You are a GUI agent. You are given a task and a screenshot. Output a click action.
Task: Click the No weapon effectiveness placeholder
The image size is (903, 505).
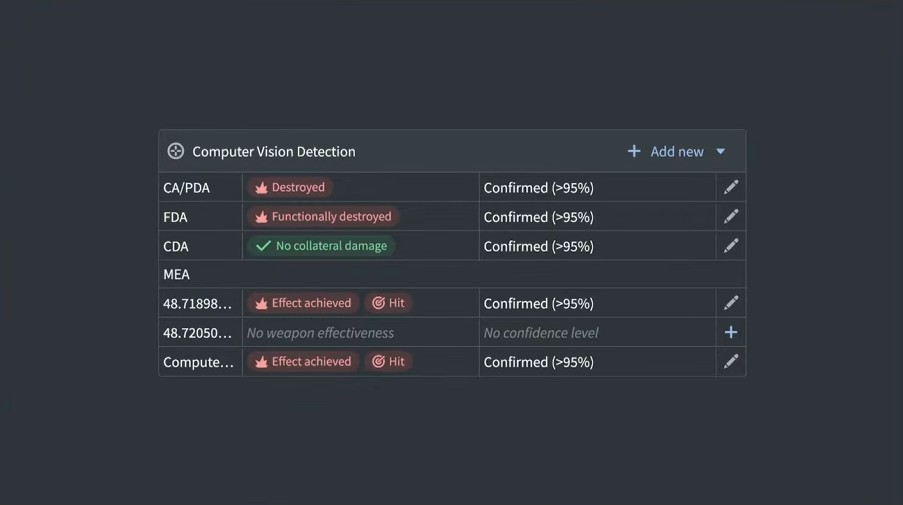tap(320, 332)
